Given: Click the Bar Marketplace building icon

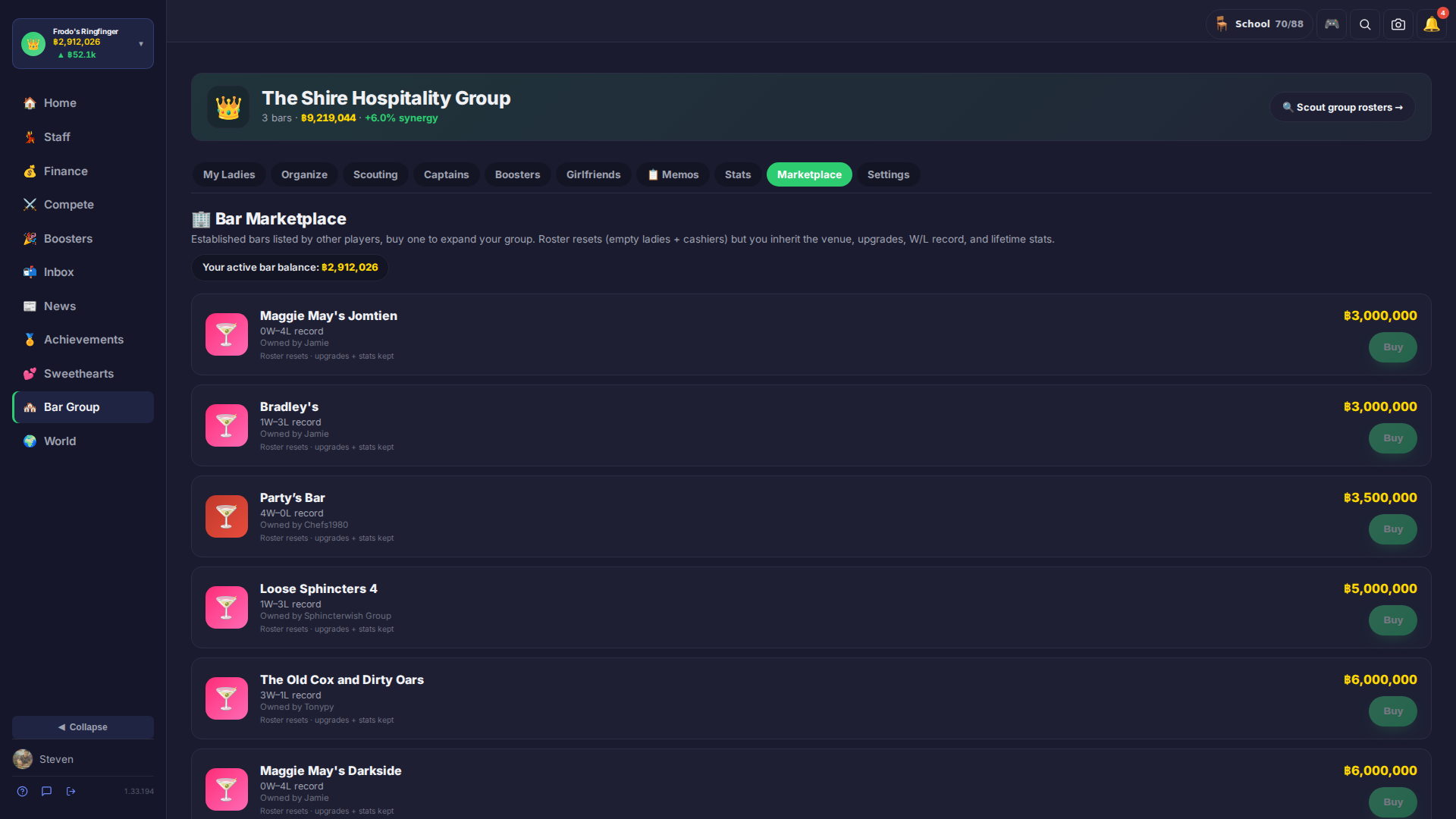Looking at the screenshot, I should pos(201,219).
